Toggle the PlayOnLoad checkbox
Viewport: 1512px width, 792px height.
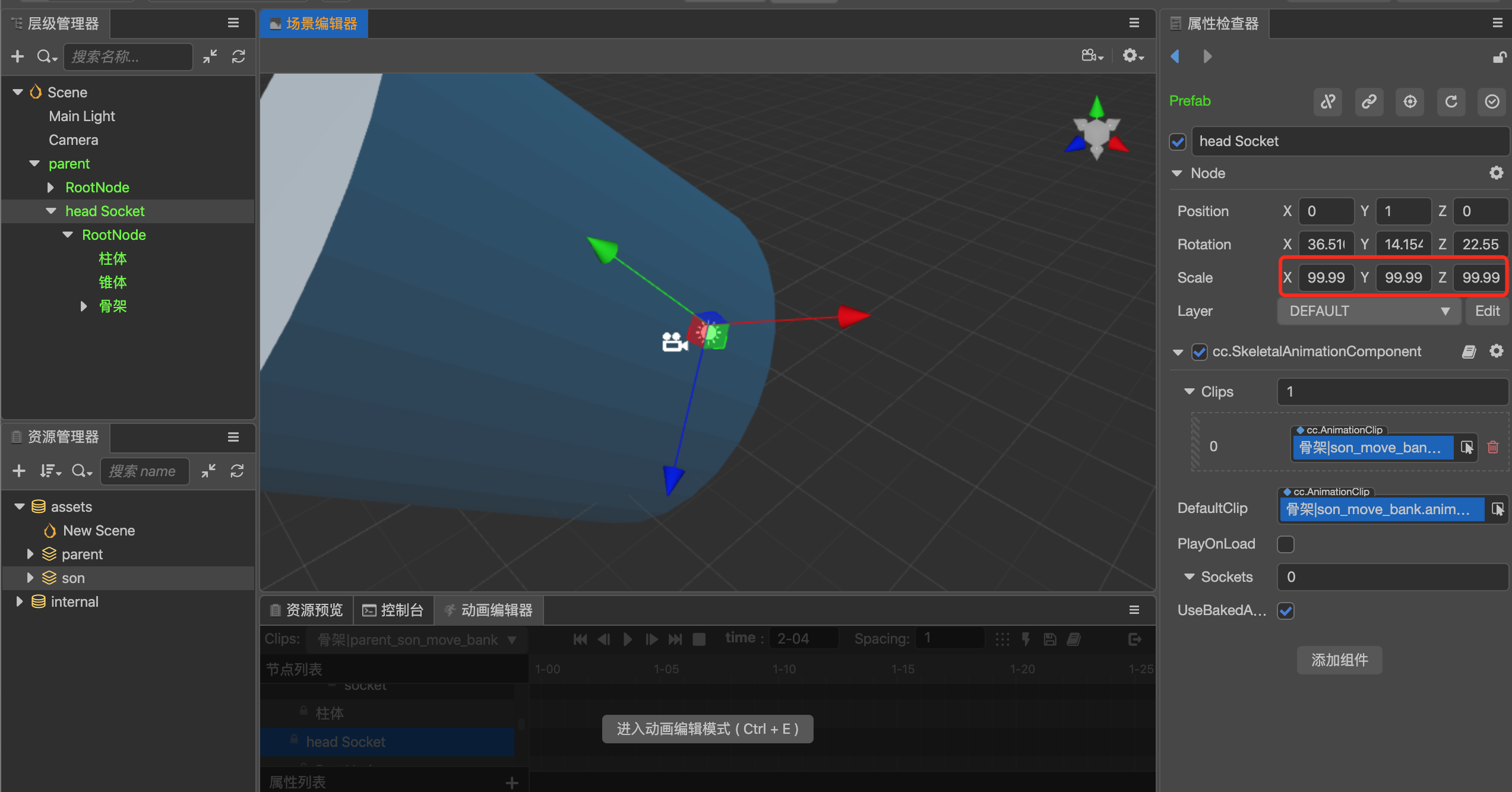click(x=1286, y=544)
